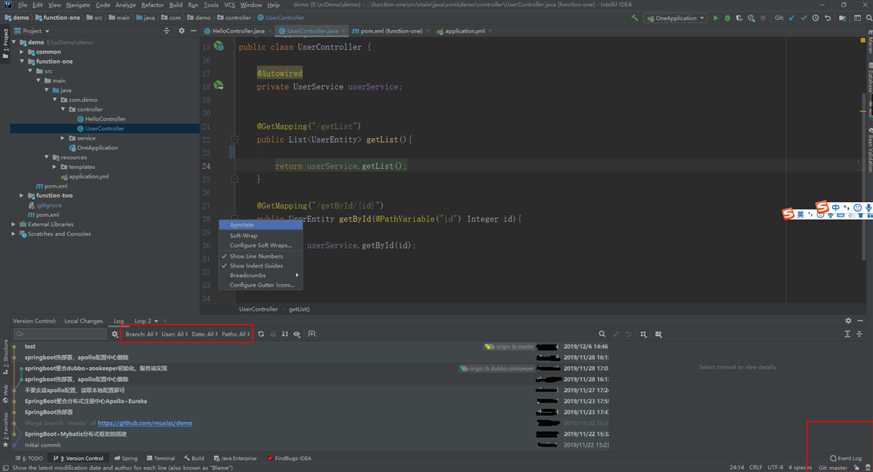This screenshot has height=472, width=873.
Task: Open the Project view selector dropdown
Action: tap(32, 31)
